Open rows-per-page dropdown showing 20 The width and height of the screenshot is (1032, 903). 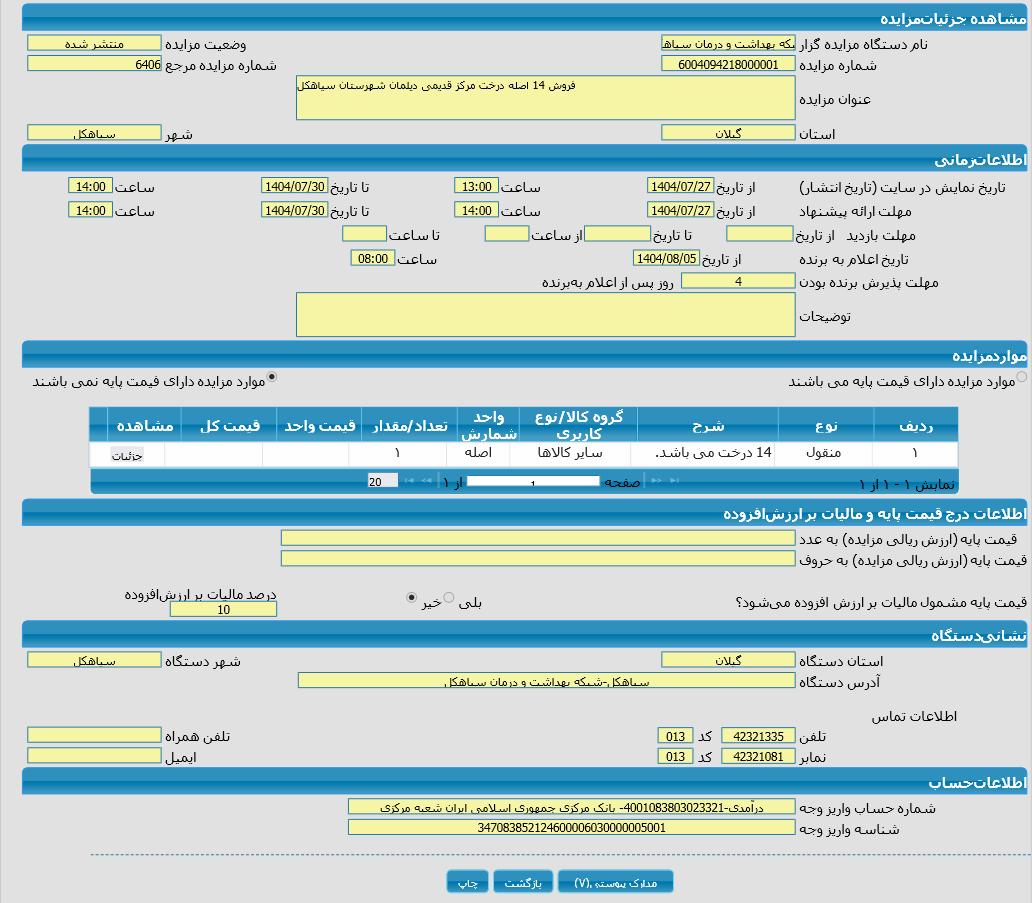pyautogui.click(x=382, y=481)
